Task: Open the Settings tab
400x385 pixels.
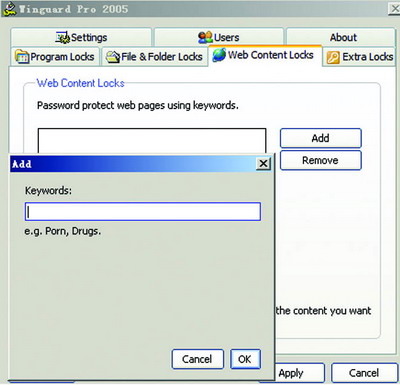Action: click(81, 37)
